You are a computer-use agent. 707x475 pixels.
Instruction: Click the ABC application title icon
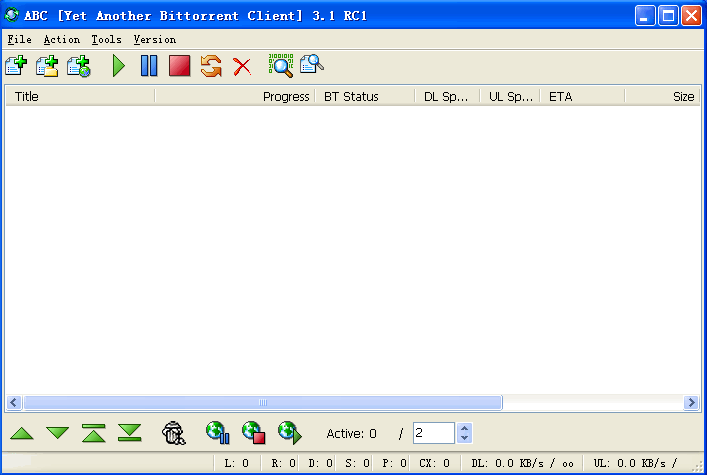click(12, 15)
